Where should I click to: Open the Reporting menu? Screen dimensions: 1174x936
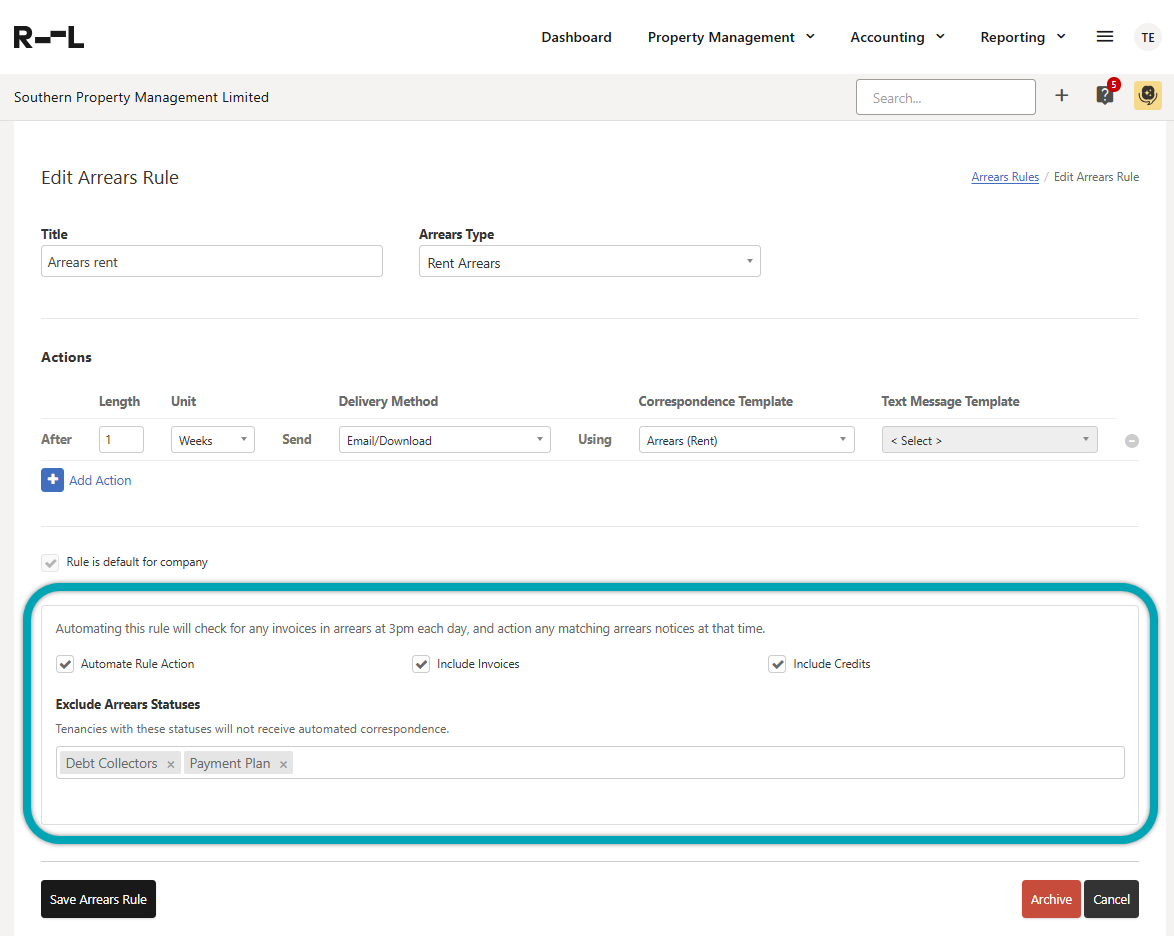tap(1022, 37)
